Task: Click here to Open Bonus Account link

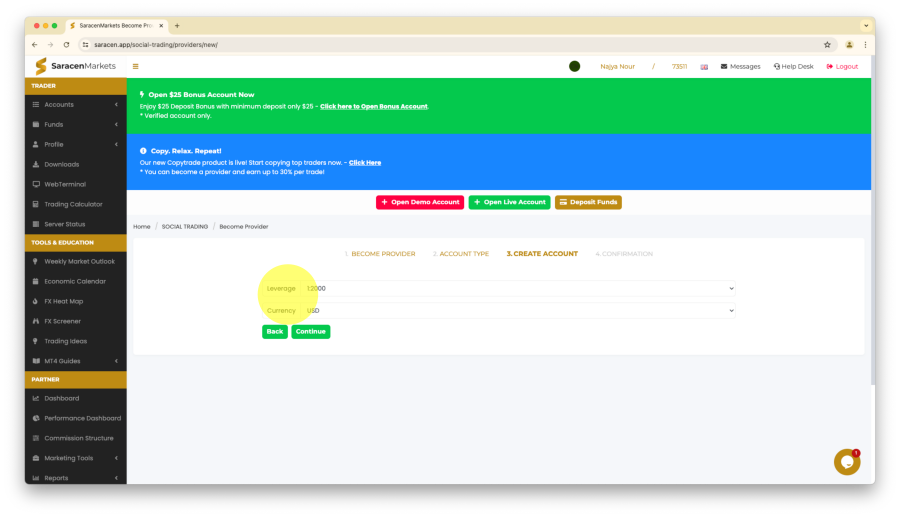Action: (x=374, y=107)
